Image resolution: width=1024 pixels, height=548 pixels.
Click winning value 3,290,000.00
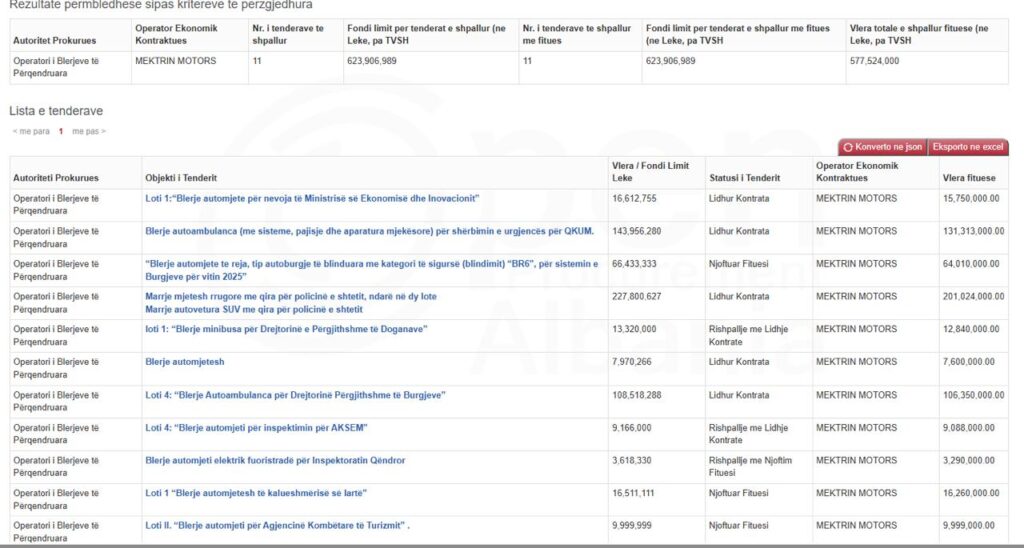(968, 460)
